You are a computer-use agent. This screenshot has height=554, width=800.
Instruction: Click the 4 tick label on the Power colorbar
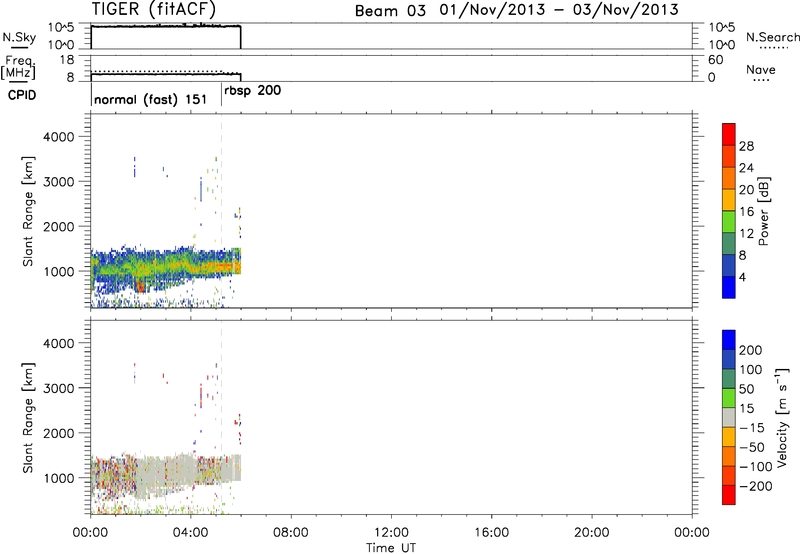tap(742, 277)
